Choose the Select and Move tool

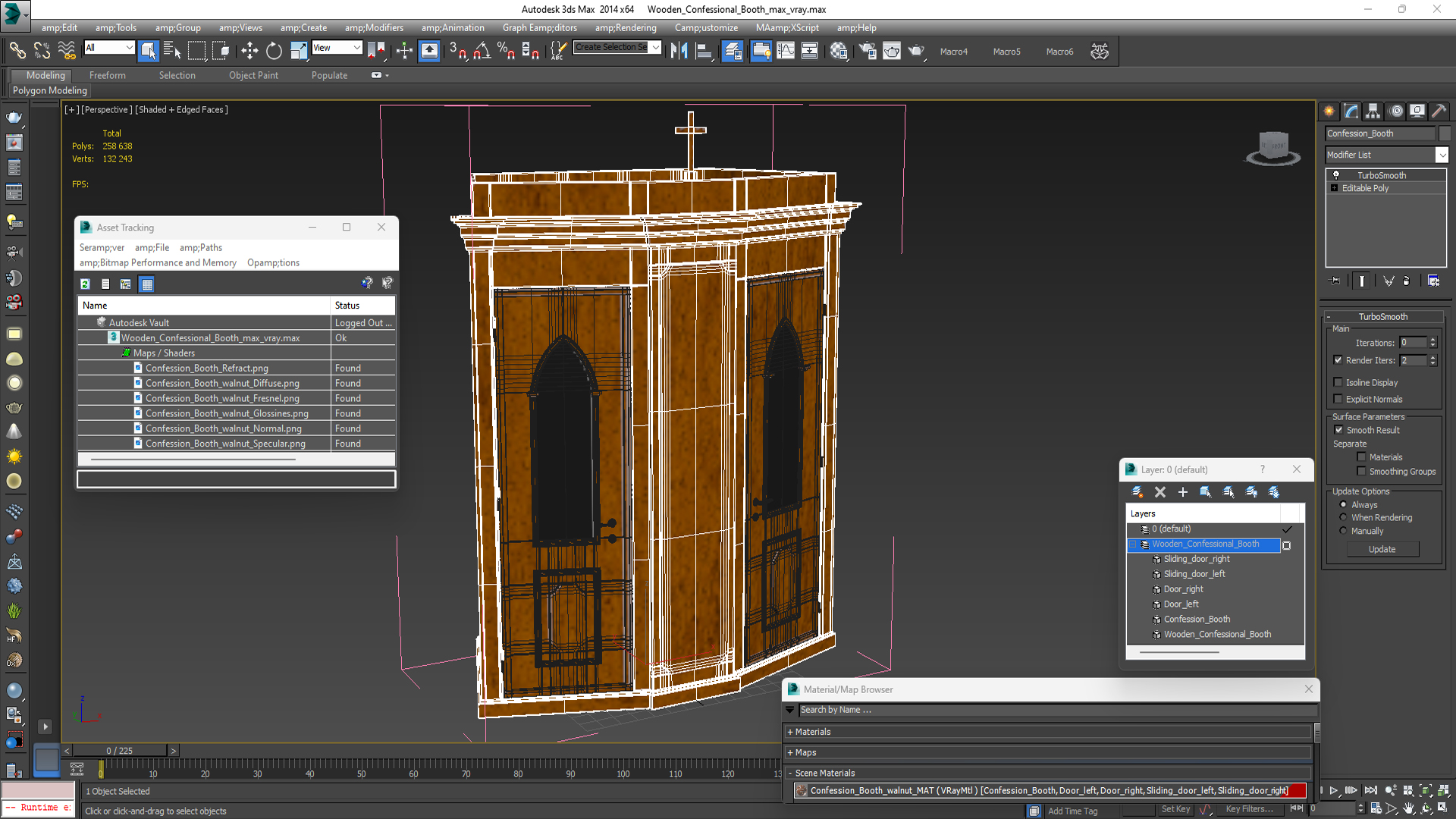coord(249,51)
